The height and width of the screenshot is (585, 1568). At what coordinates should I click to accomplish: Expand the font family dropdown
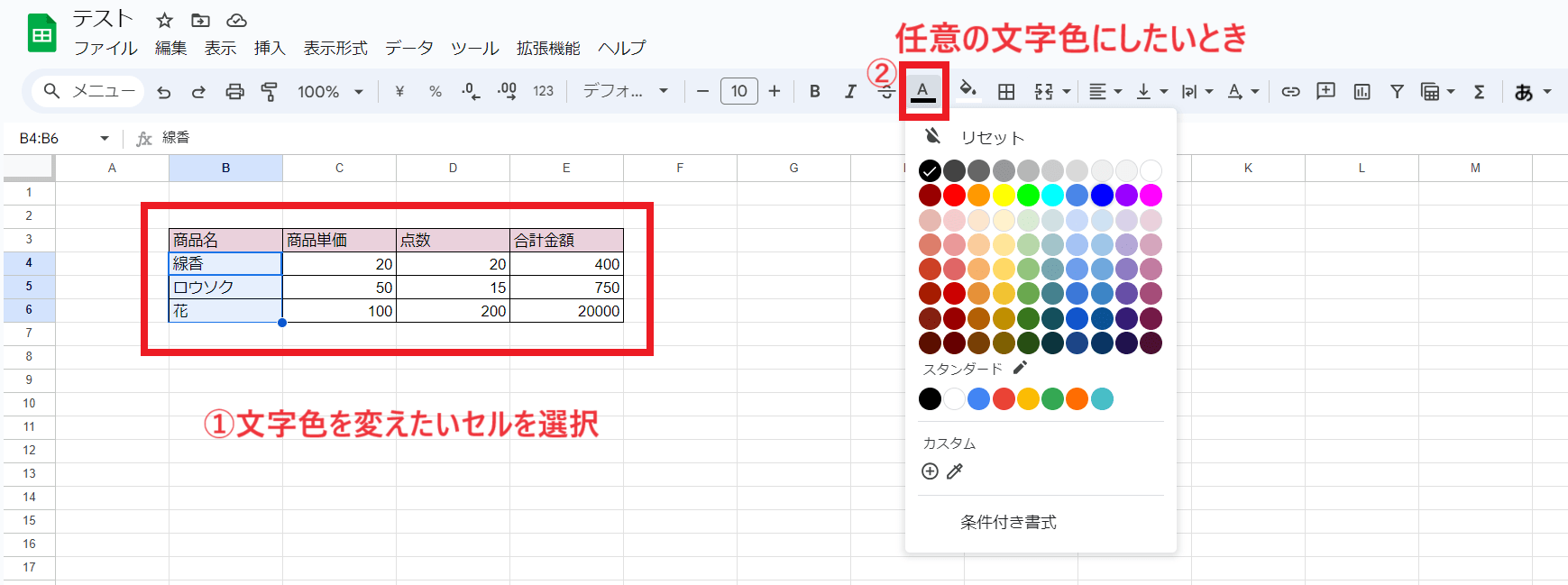click(x=625, y=92)
